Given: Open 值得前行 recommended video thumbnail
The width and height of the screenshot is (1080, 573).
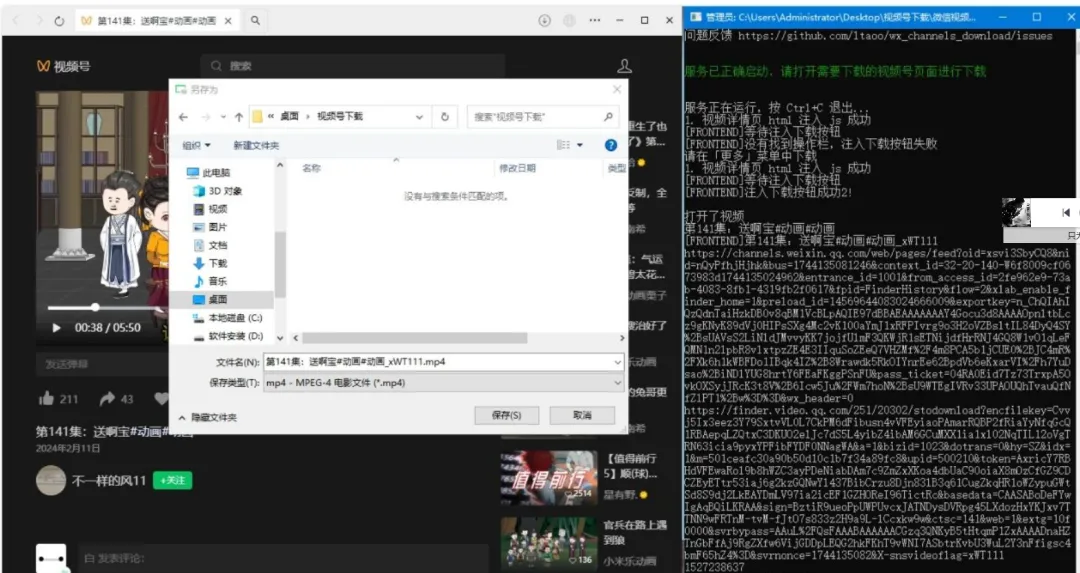Looking at the screenshot, I should click(x=549, y=478).
